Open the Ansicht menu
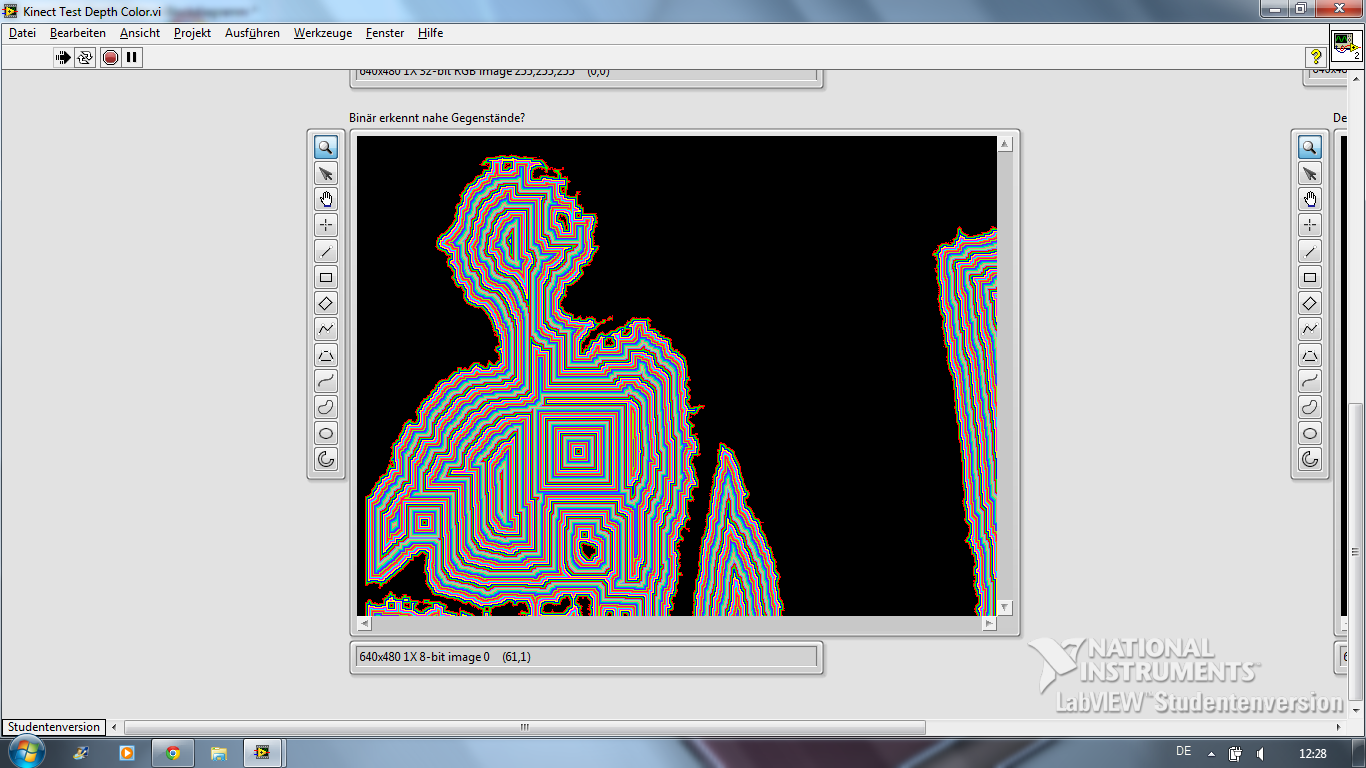 pos(140,33)
